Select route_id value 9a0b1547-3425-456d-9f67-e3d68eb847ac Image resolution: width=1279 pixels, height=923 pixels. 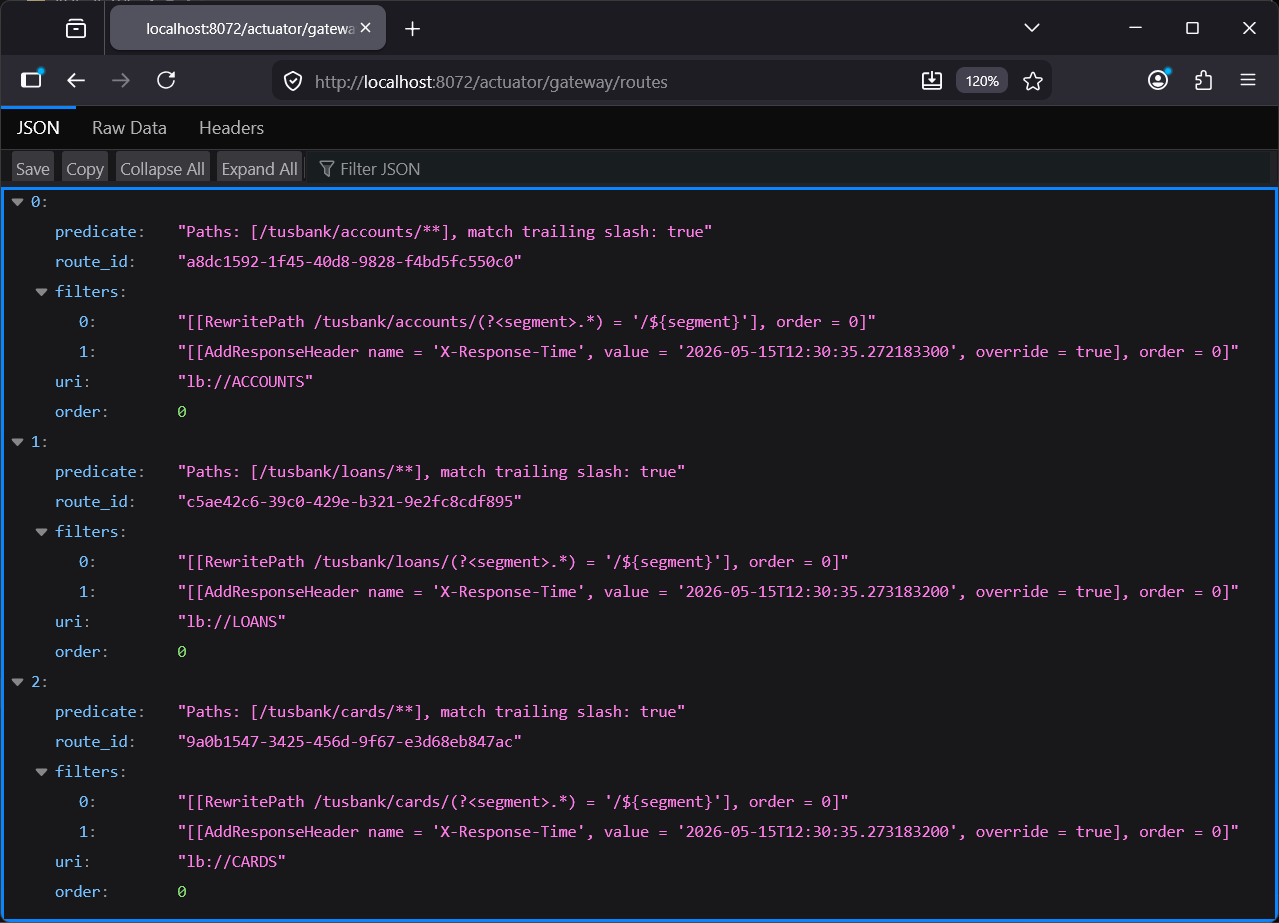pos(350,742)
